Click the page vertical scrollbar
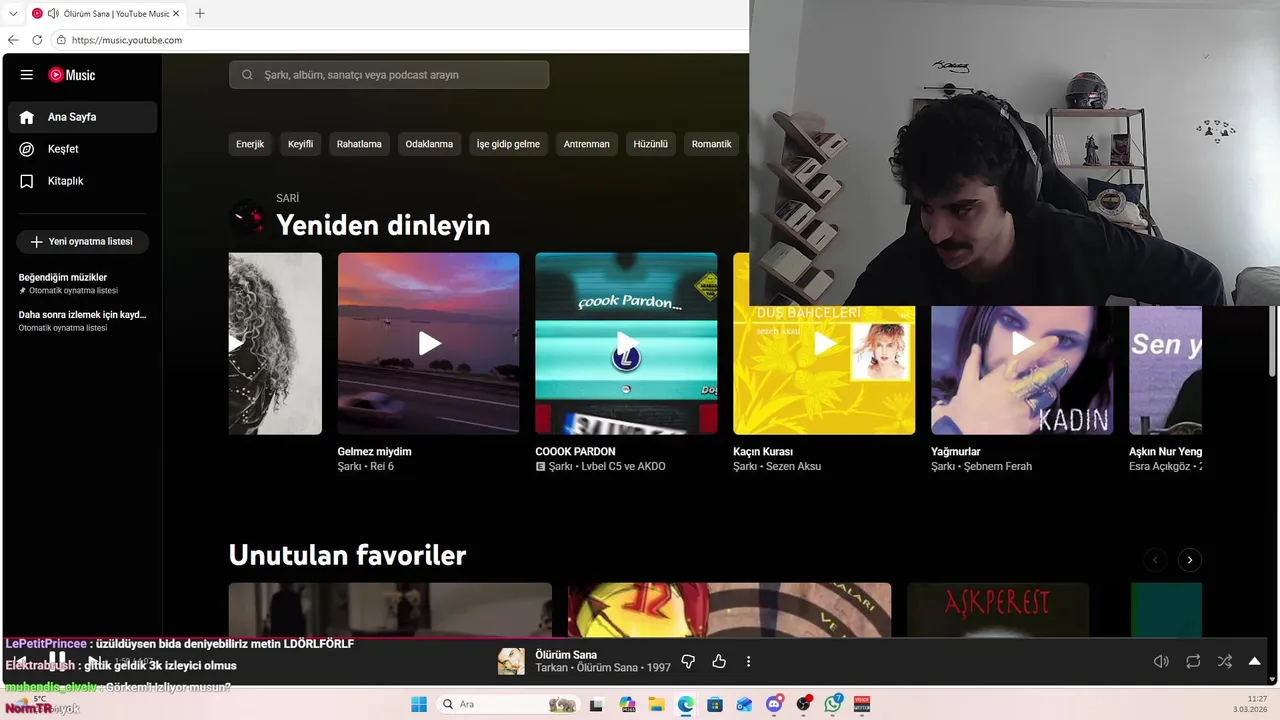This screenshot has width=1280, height=720. point(1272,340)
